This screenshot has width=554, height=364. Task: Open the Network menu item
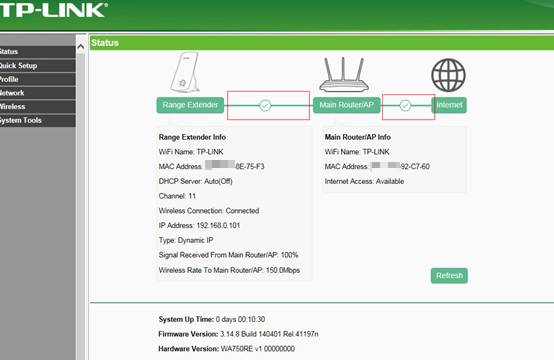tap(37, 93)
